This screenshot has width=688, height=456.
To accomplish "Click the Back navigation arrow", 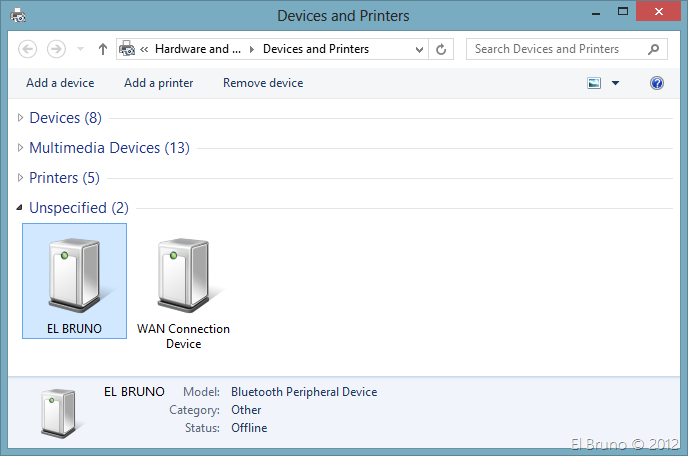I will 28,49.
